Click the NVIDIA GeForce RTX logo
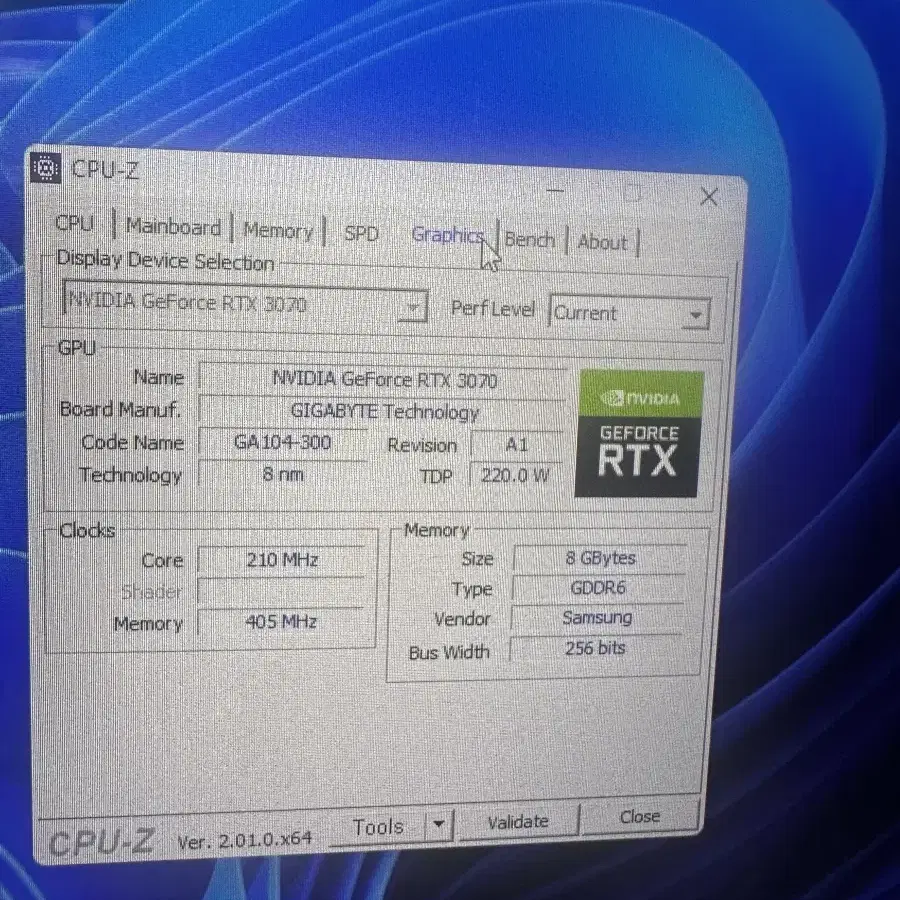The height and width of the screenshot is (900, 900). click(640, 434)
